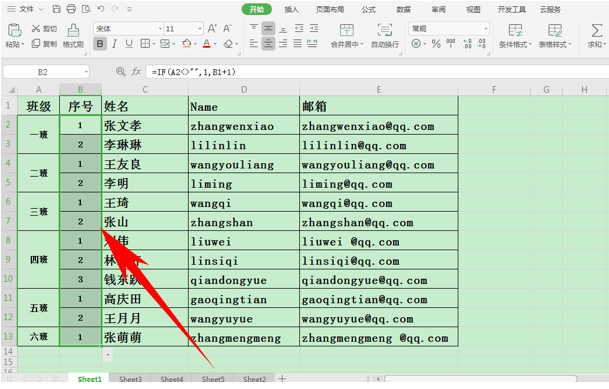Viewport: 609px width, 389px height.
Task: Decrease font size with A- icon
Action: (x=227, y=28)
